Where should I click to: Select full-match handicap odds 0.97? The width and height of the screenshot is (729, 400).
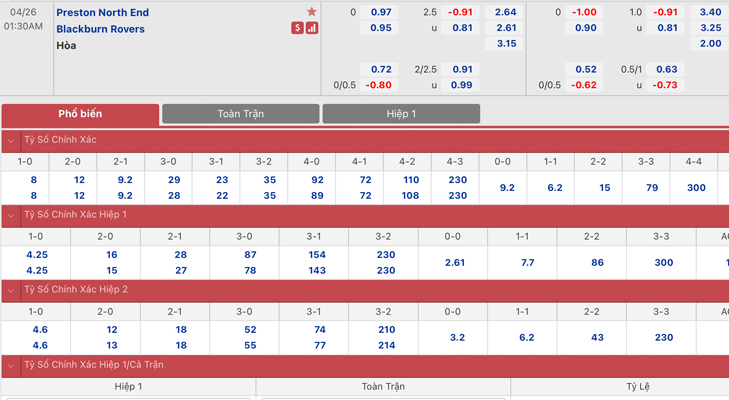click(x=381, y=12)
